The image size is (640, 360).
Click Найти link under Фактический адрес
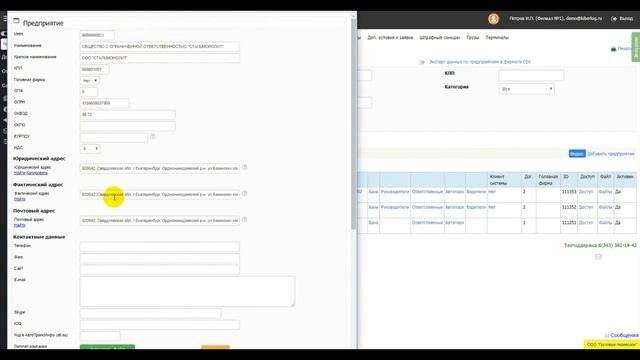(x=20, y=199)
